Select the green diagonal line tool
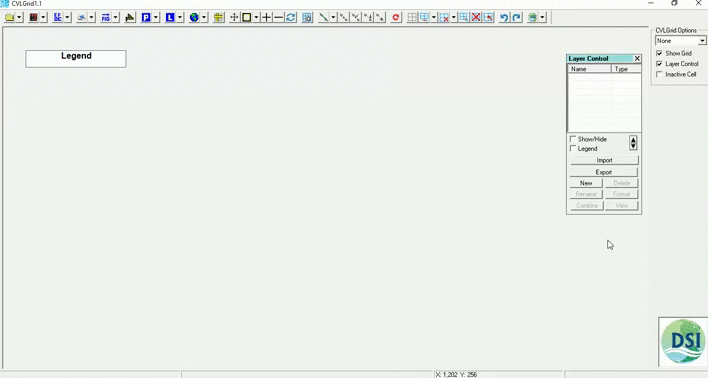 coord(323,18)
